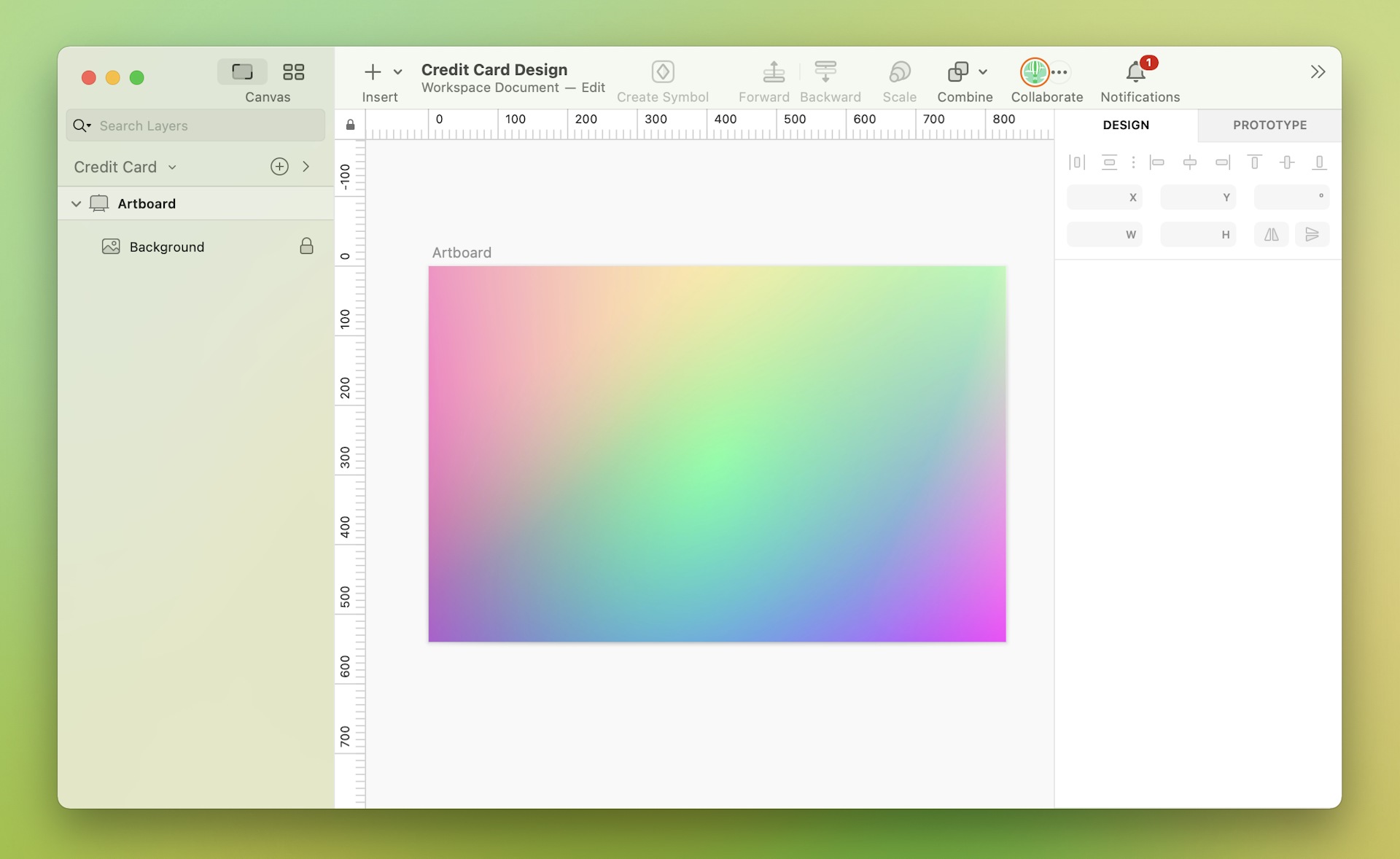Click the Add layer button
Image resolution: width=1400 pixels, height=859 pixels.
[279, 165]
